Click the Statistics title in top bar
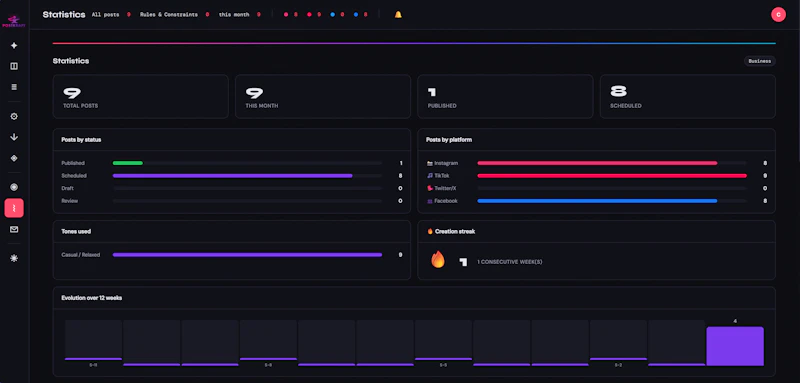The width and height of the screenshot is (800, 383). click(64, 14)
